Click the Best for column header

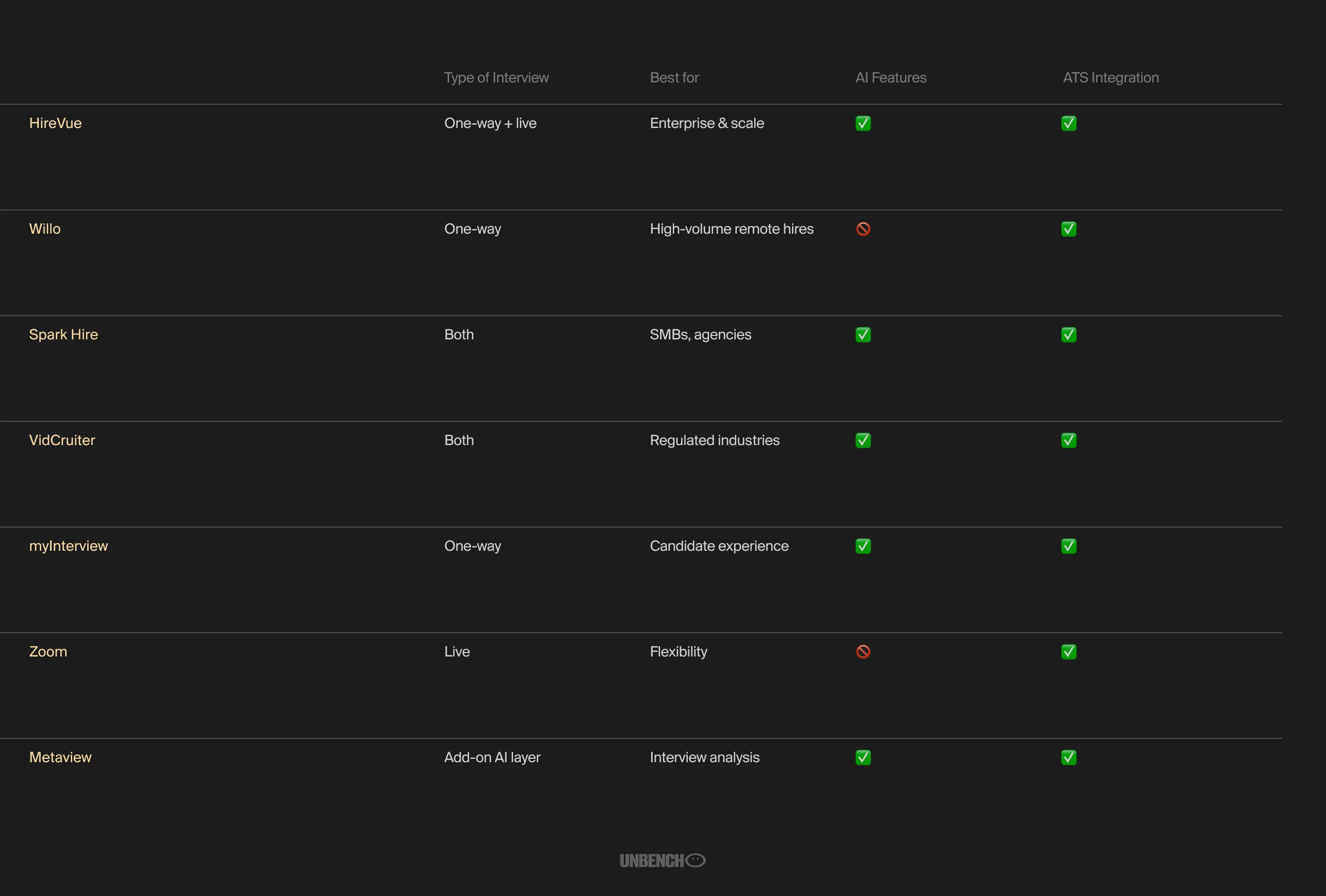(x=674, y=78)
